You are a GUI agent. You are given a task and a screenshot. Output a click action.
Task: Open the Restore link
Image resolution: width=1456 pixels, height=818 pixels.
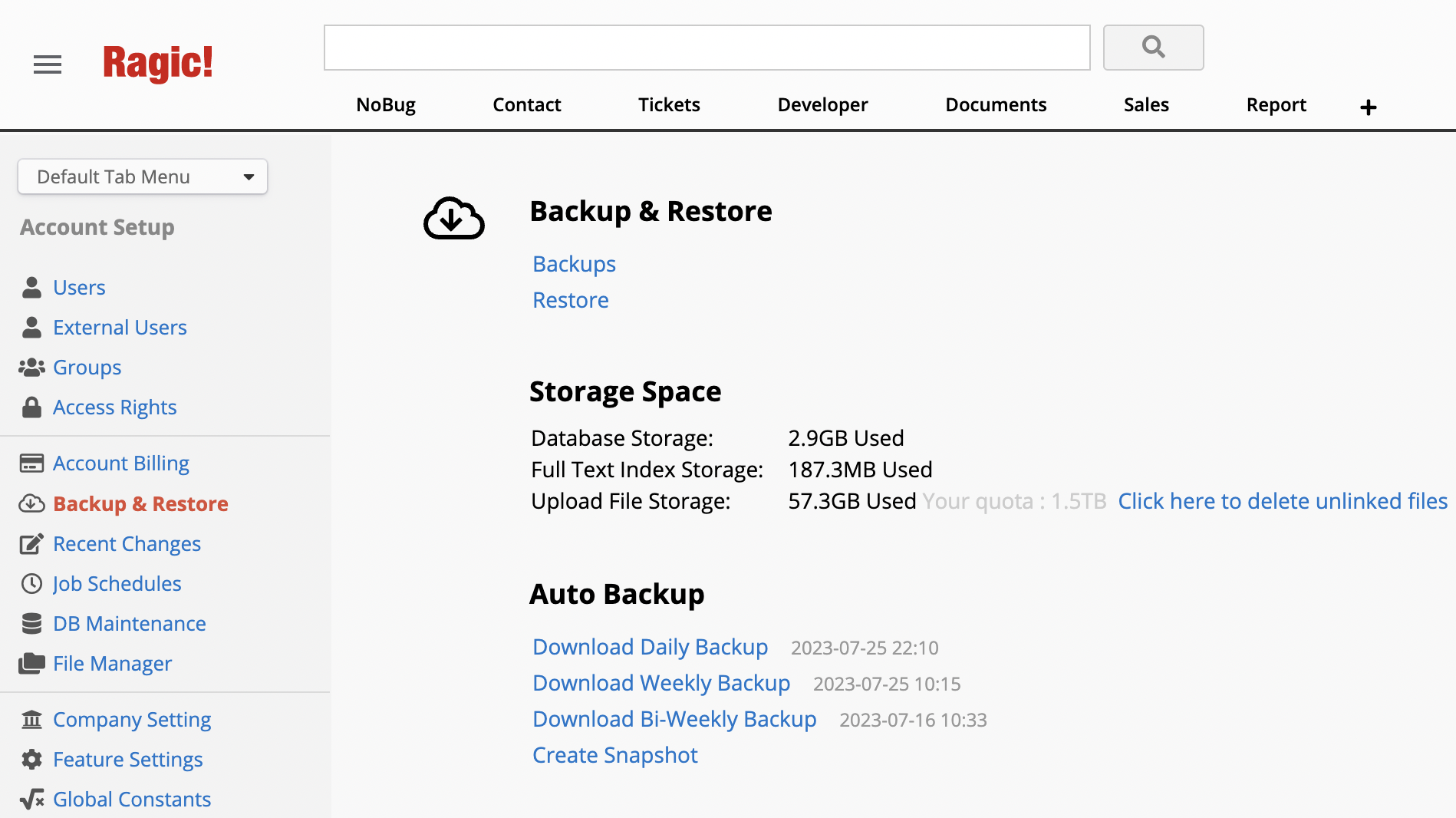(x=570, y=300)
